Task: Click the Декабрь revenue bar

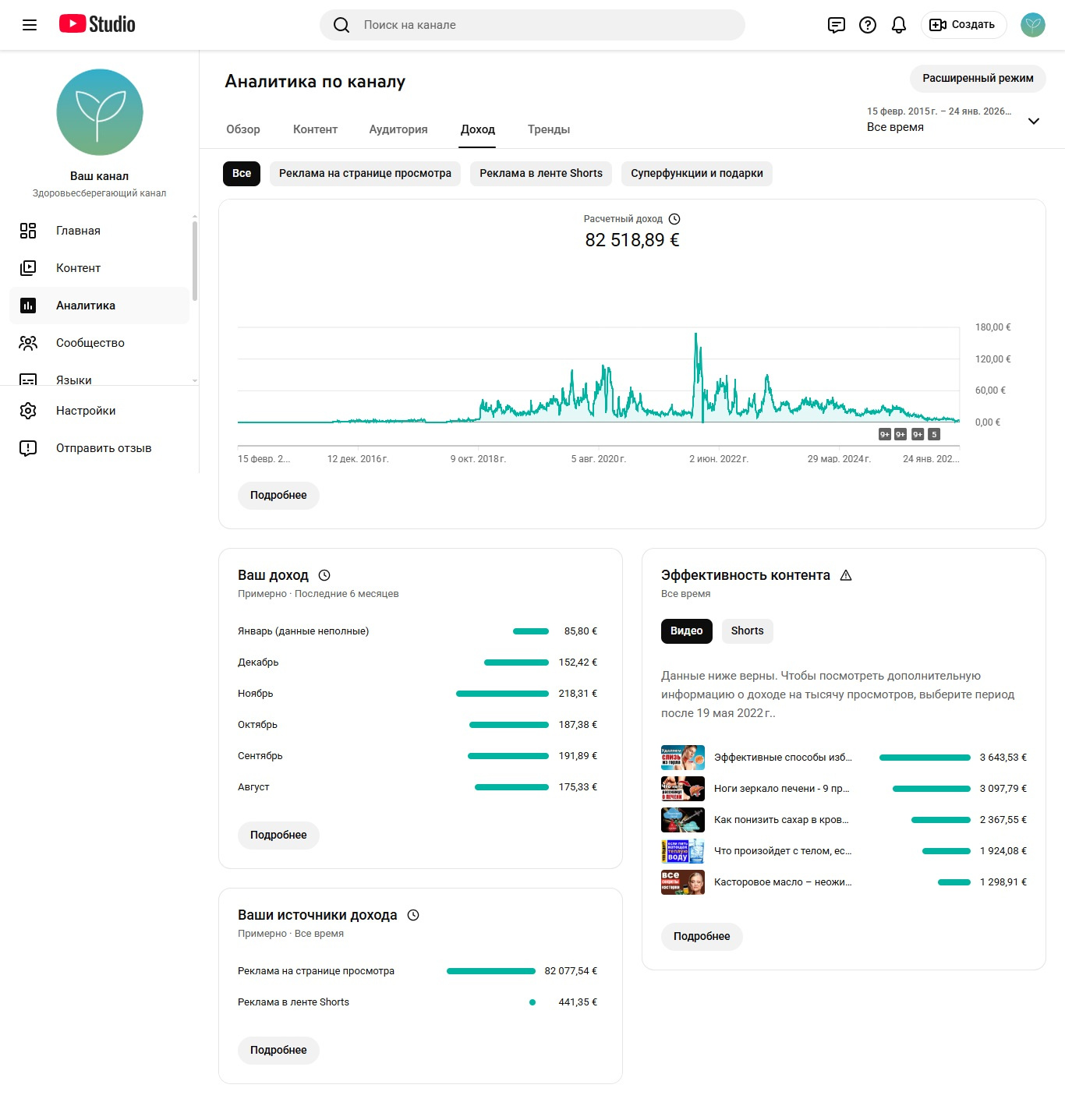Action: pyautogui.click(x=516, y=662)
